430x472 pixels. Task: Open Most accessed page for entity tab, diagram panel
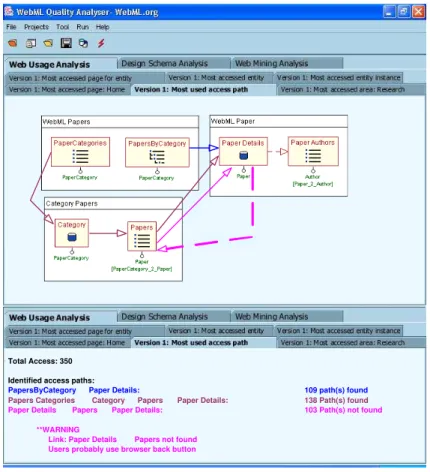pyautogui.click(x=85, y=78)
